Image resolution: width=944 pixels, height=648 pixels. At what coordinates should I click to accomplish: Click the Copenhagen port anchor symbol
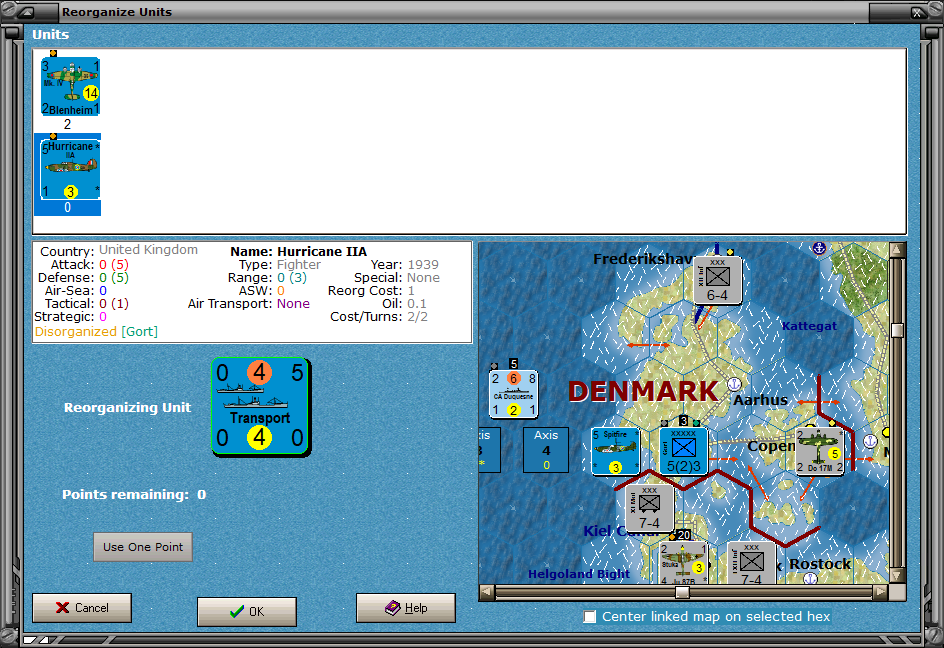point(870,441)
